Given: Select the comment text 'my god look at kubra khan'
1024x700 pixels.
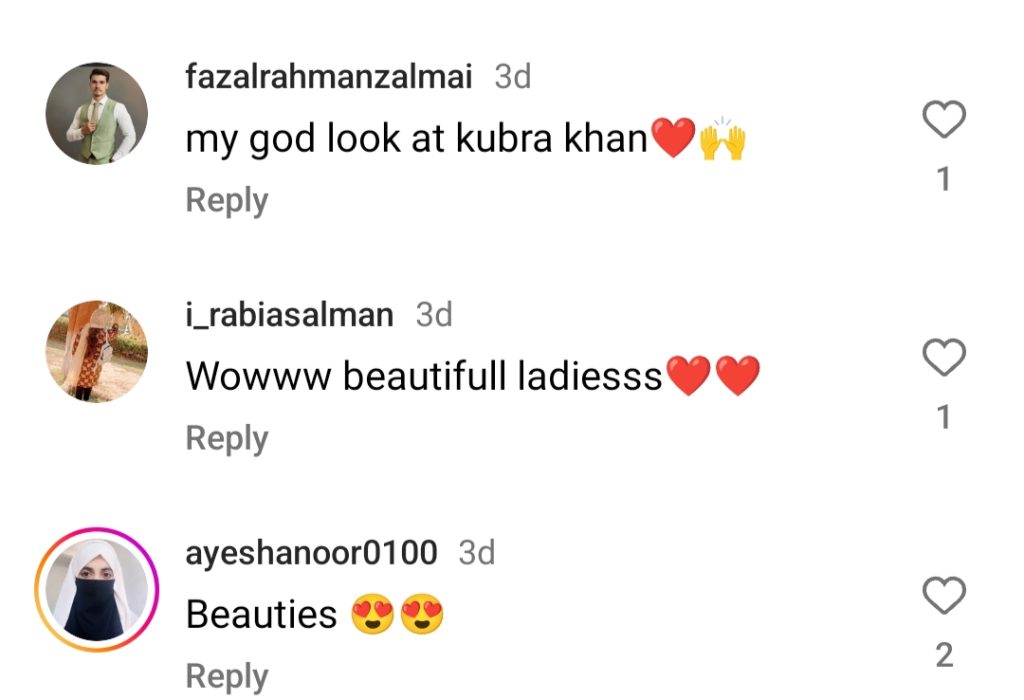Looking at the screenshot, I should pyautogui.click(x=416, y=139).
